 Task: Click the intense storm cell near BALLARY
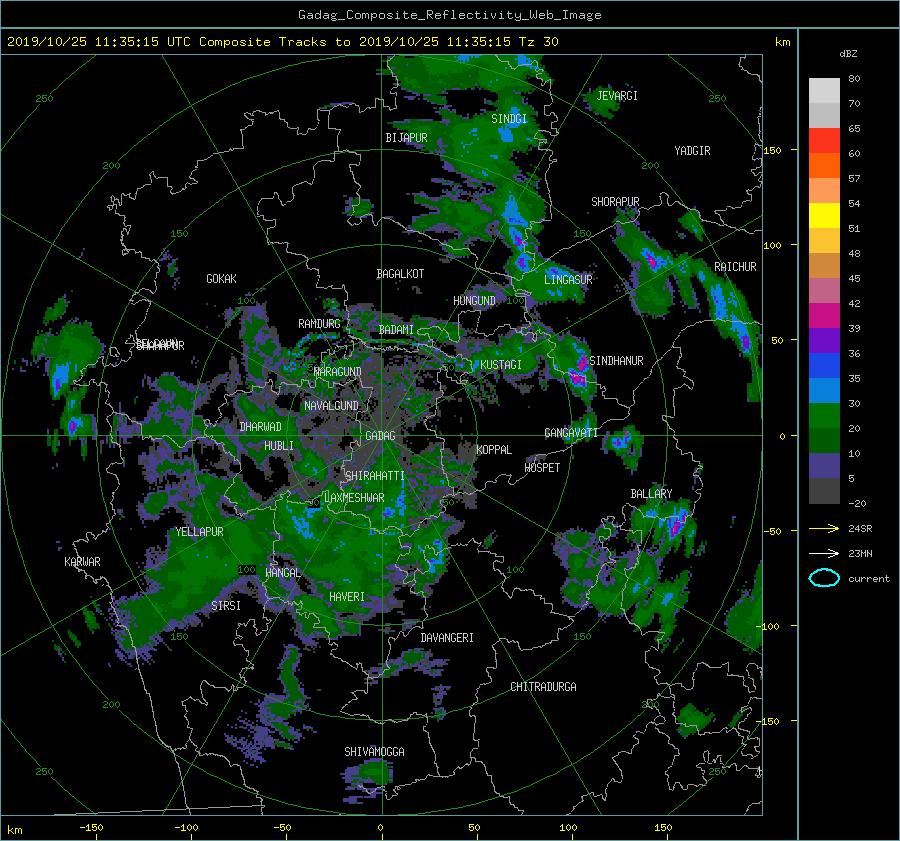click(x=676, y=524)
